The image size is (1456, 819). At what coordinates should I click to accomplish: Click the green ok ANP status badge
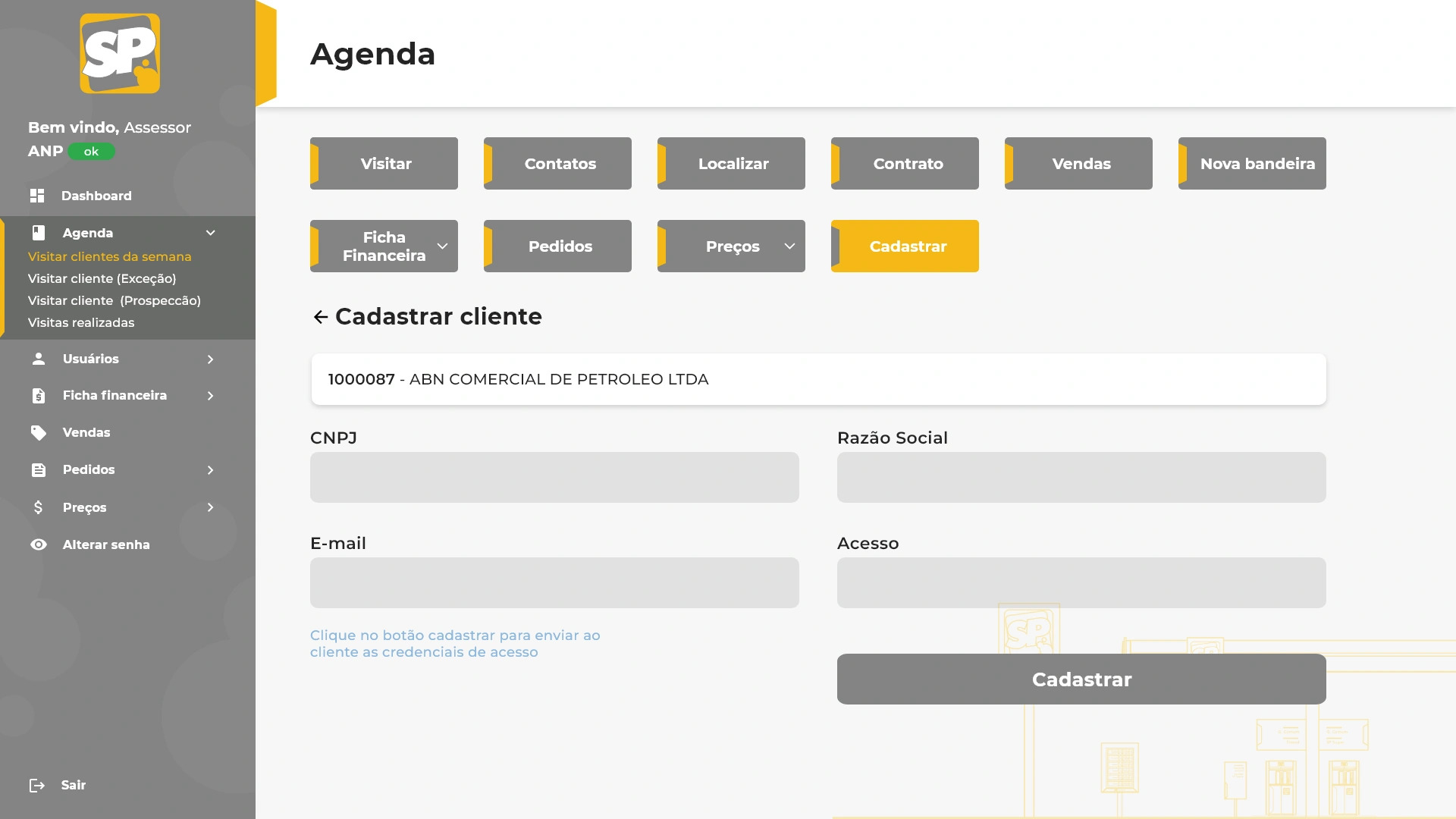coord(91,152)
